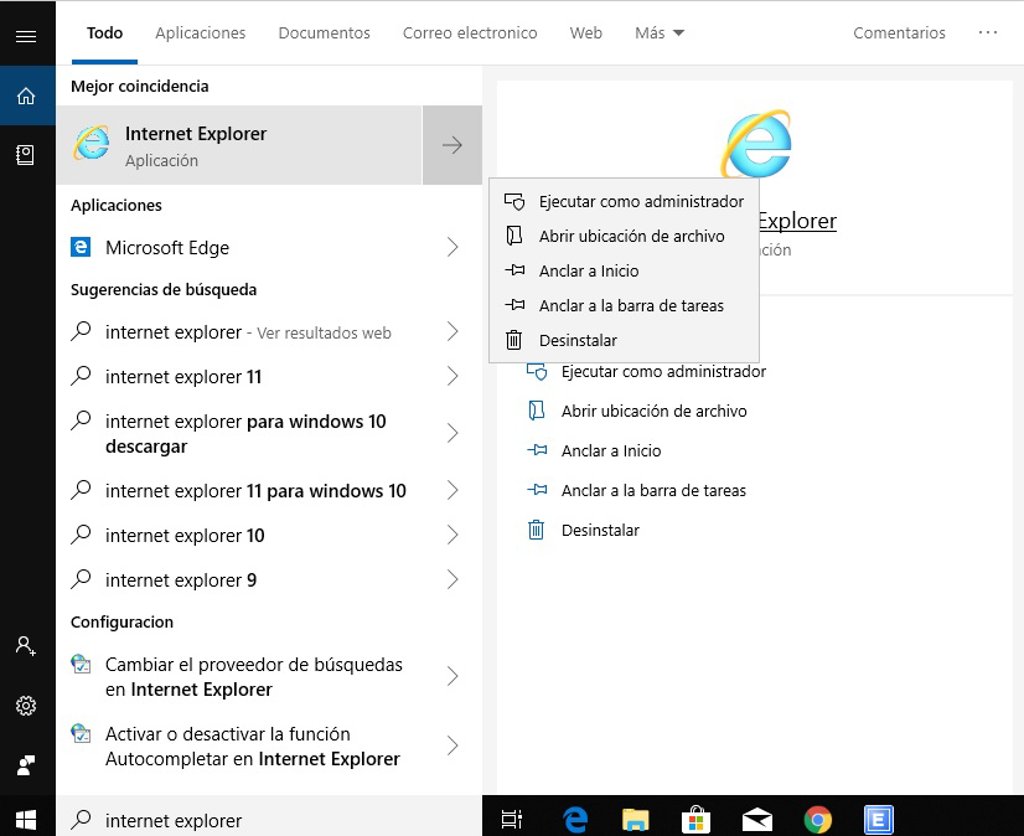The width and height of the screenshot is (1024, 836).
Task: Click 'Anclar a Inicio' in the preview pane
Action: click(611, 451)
